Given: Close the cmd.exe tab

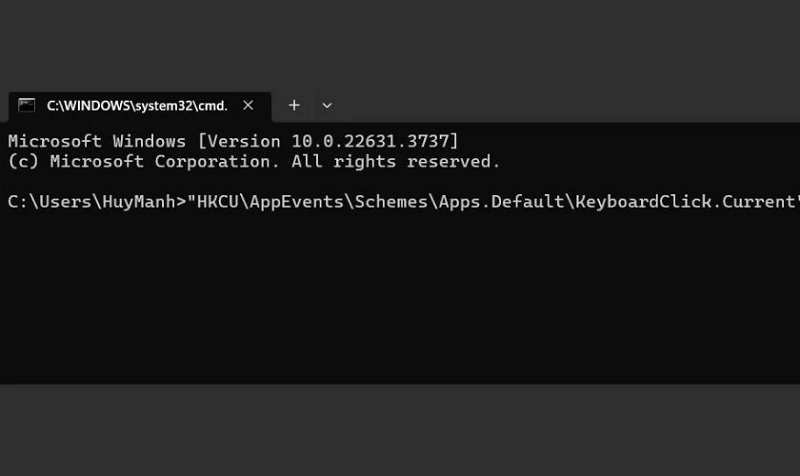Looking at the screenshot, I should (248, 105).
